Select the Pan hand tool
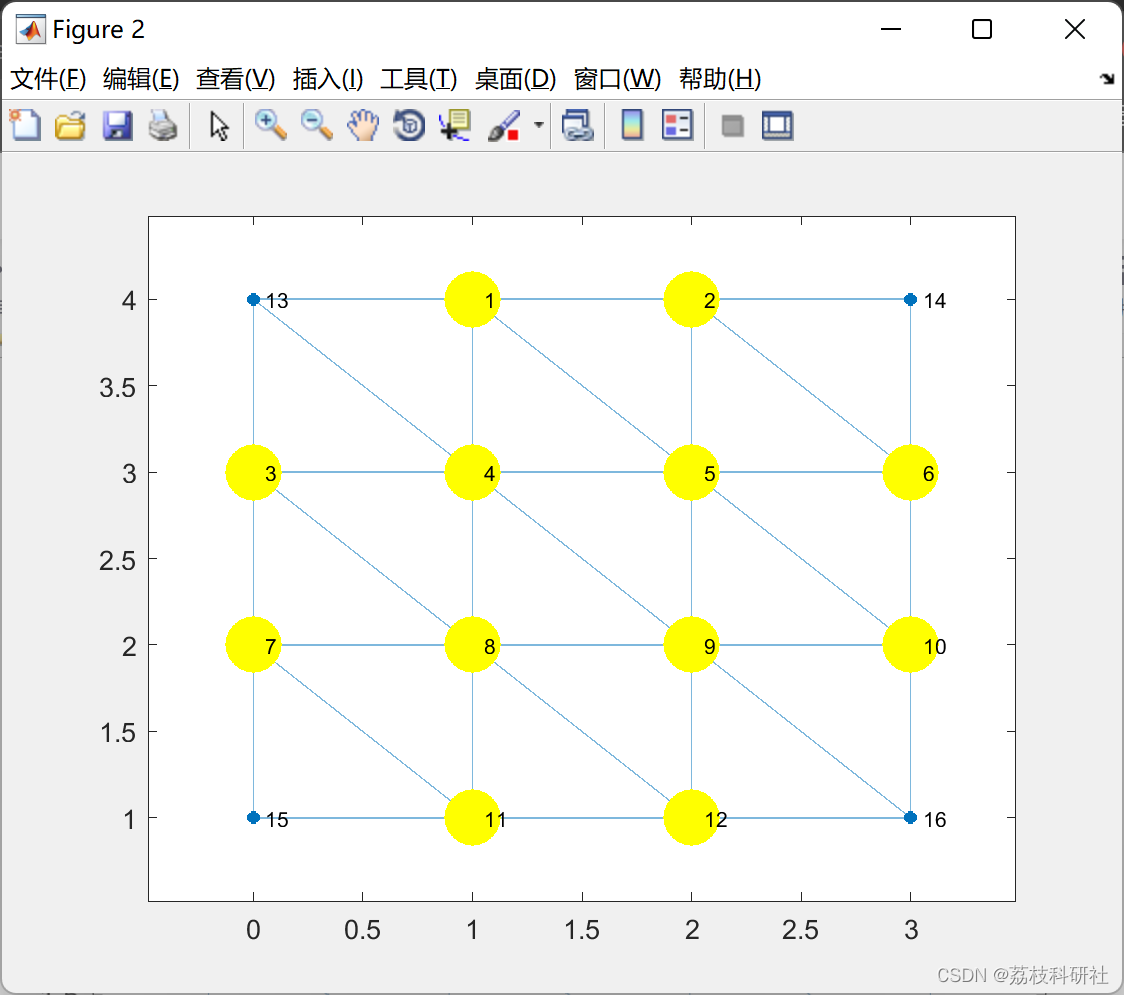 click(x=363, y=125)
